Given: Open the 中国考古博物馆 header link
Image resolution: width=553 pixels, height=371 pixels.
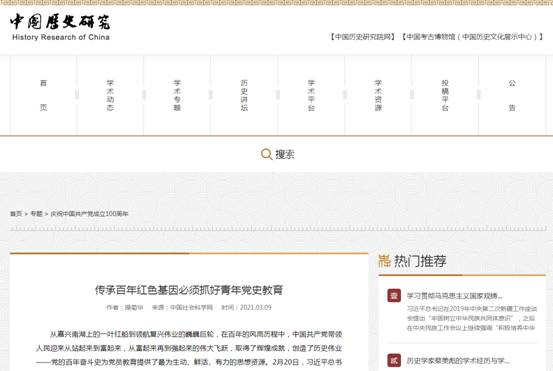Looking at the screenshot, I should (473, 37).
